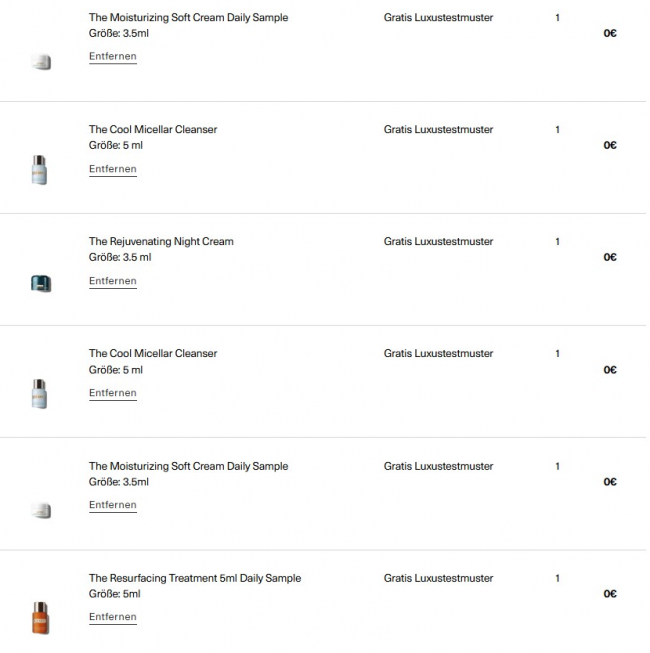Remove The Rejuvenating Night Cream from cart
Viewport: 650px width, 653px height.
tap(112, 281)
